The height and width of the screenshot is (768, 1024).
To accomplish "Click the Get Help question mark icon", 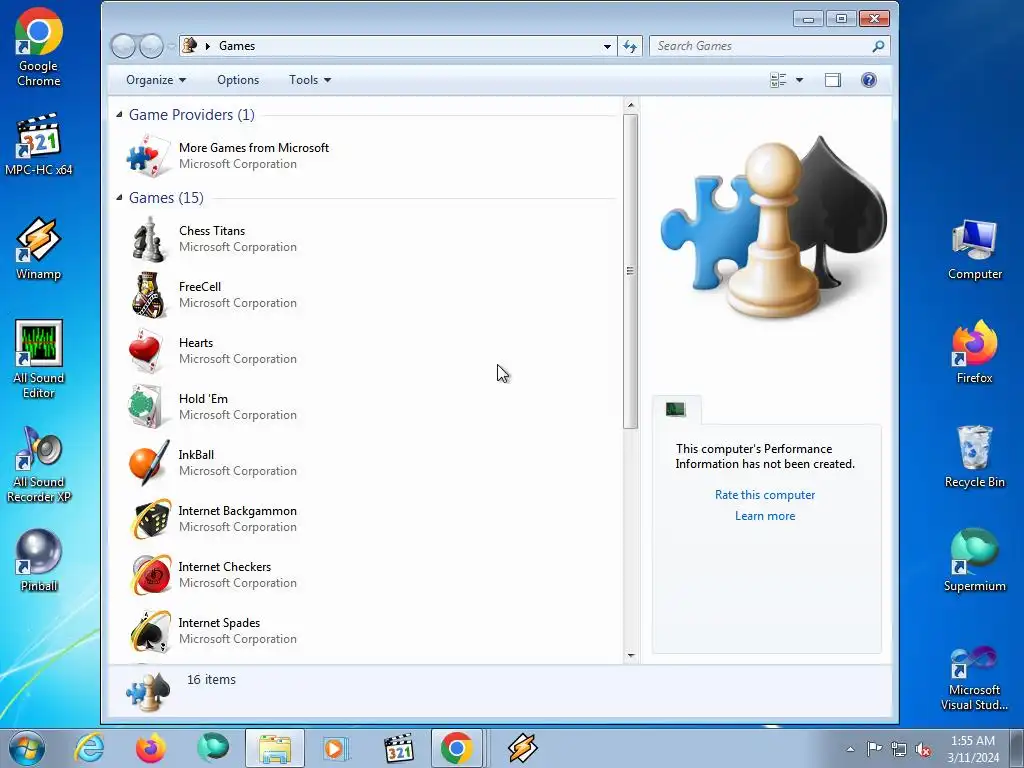I will [x=869, y=80].
